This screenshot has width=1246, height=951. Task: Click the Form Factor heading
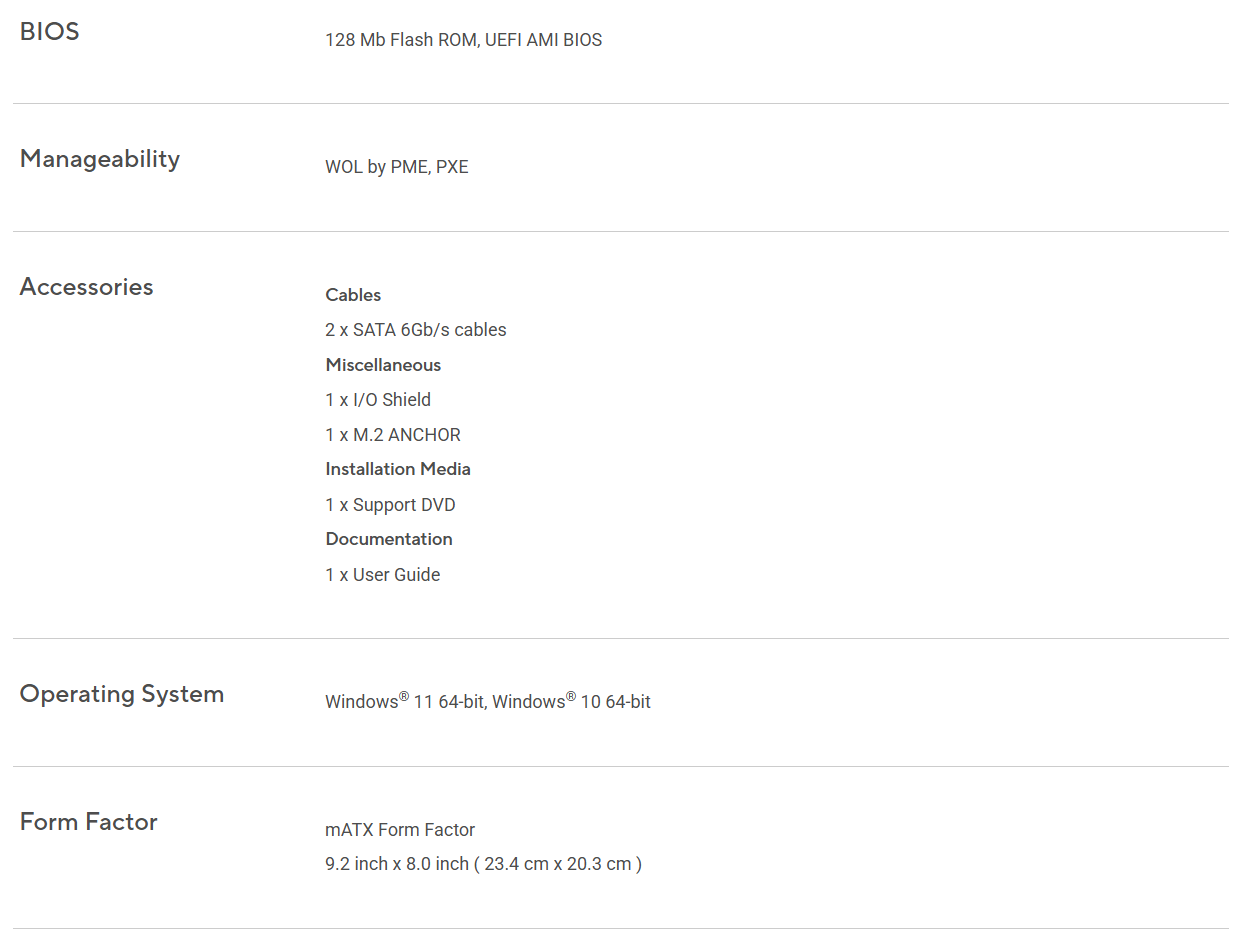[x=89, y=822]
